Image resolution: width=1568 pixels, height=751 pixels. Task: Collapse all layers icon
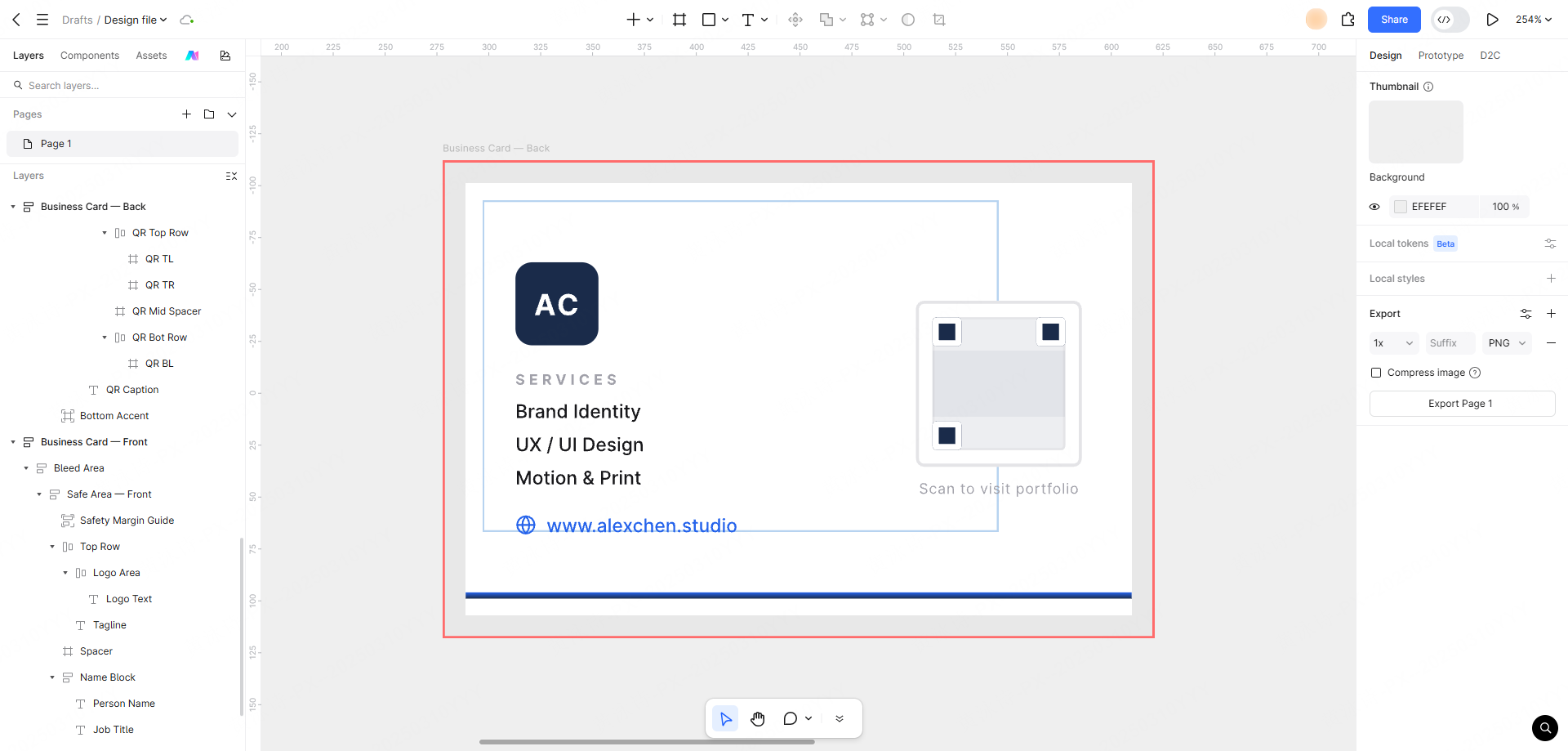[x=231, y=176]
